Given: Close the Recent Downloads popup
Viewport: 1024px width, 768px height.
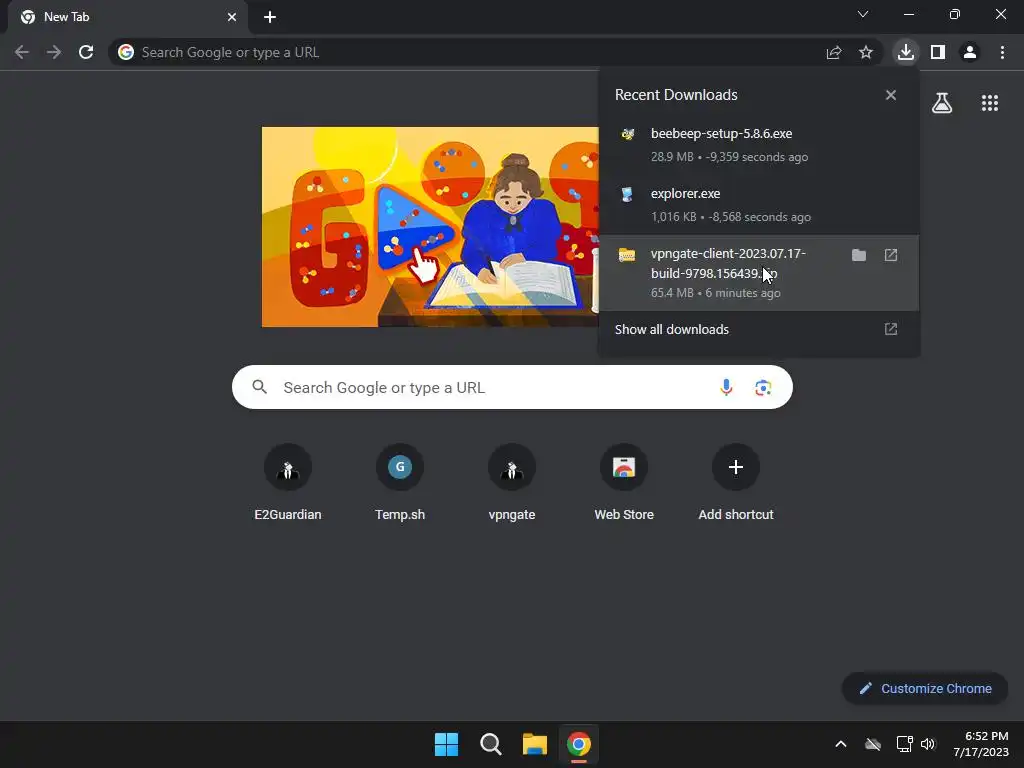Looking at the screenshot, I should tap(891, 95).
